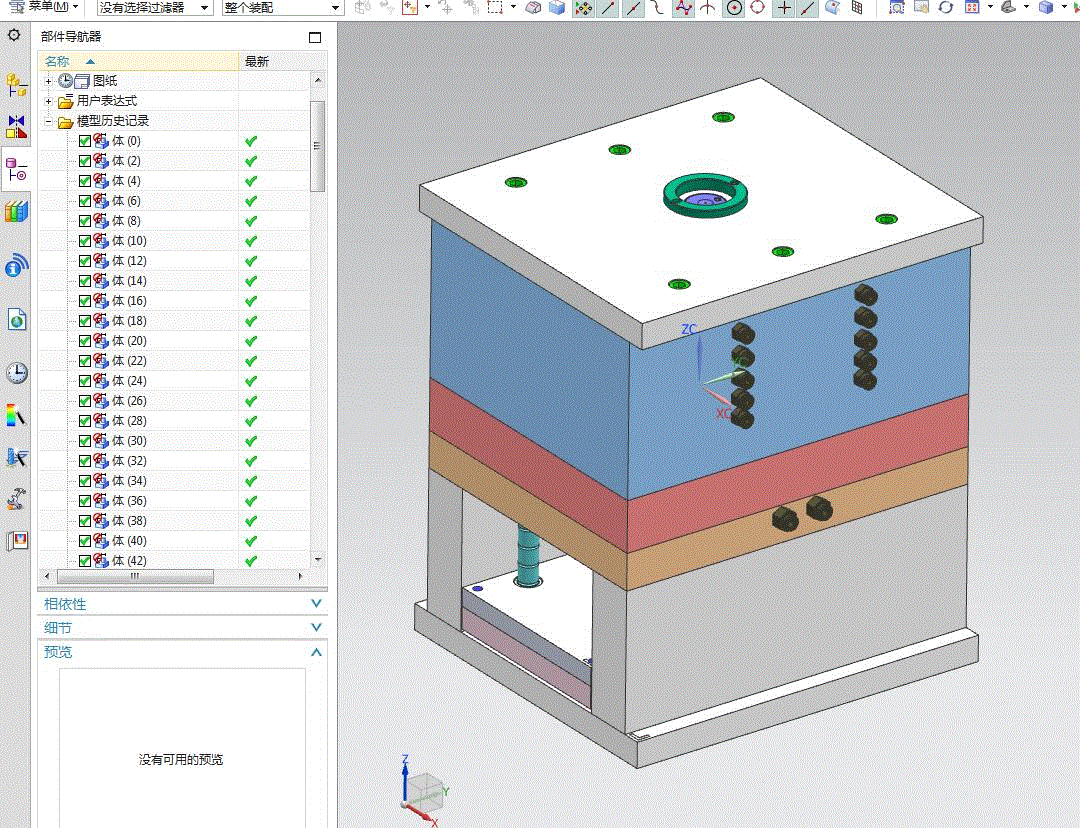Screen dimensions: 1080x828
Task: Collapse the 模型历史记录 folder
Action: (48, 121)
